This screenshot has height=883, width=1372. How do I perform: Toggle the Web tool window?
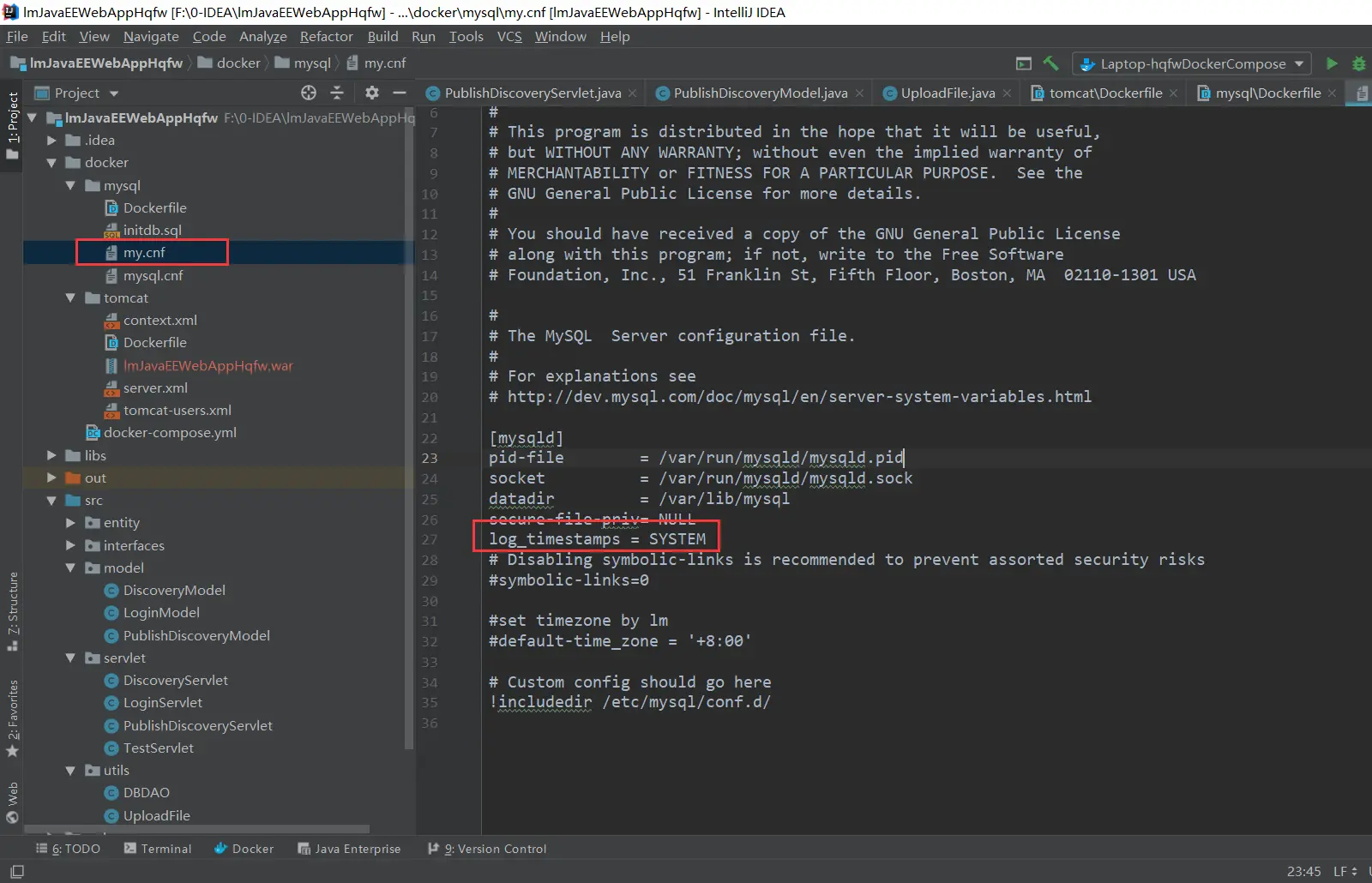tap(12, 802)
